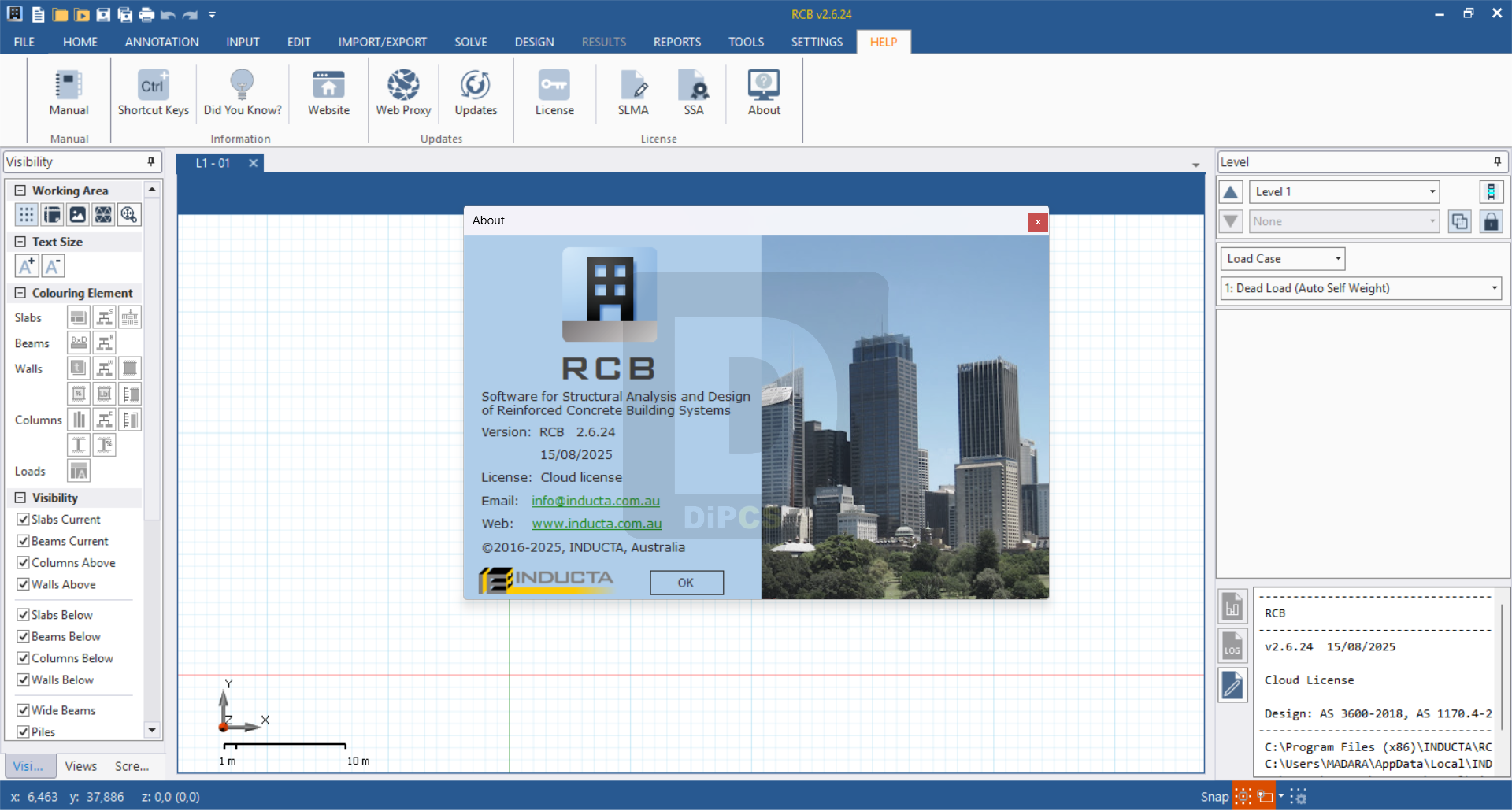The height and width of the screenshot is (811, 1512).
Task: Open the SETTINGS ribbon tab
Action: (x=817, y=42)
